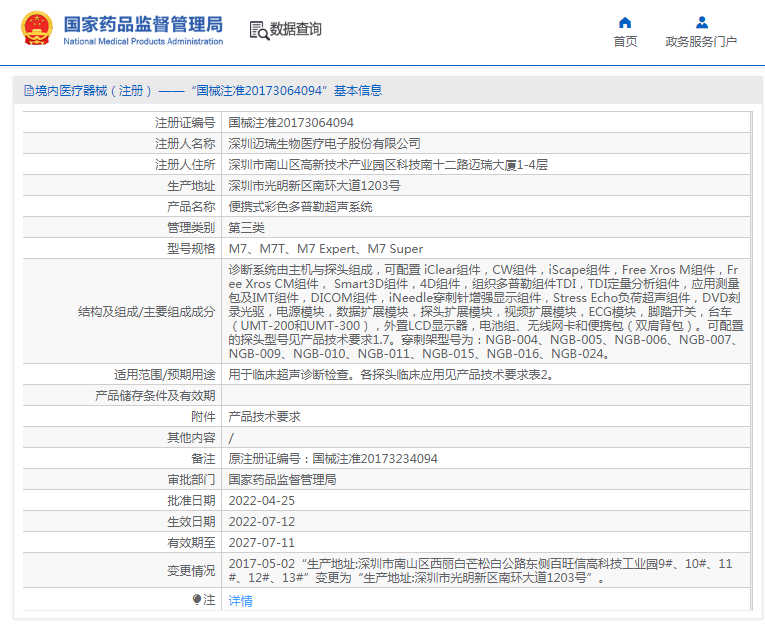Click registrant name 深圳迈瑞生物医疗电子股份有限公司

coord(324,143)
